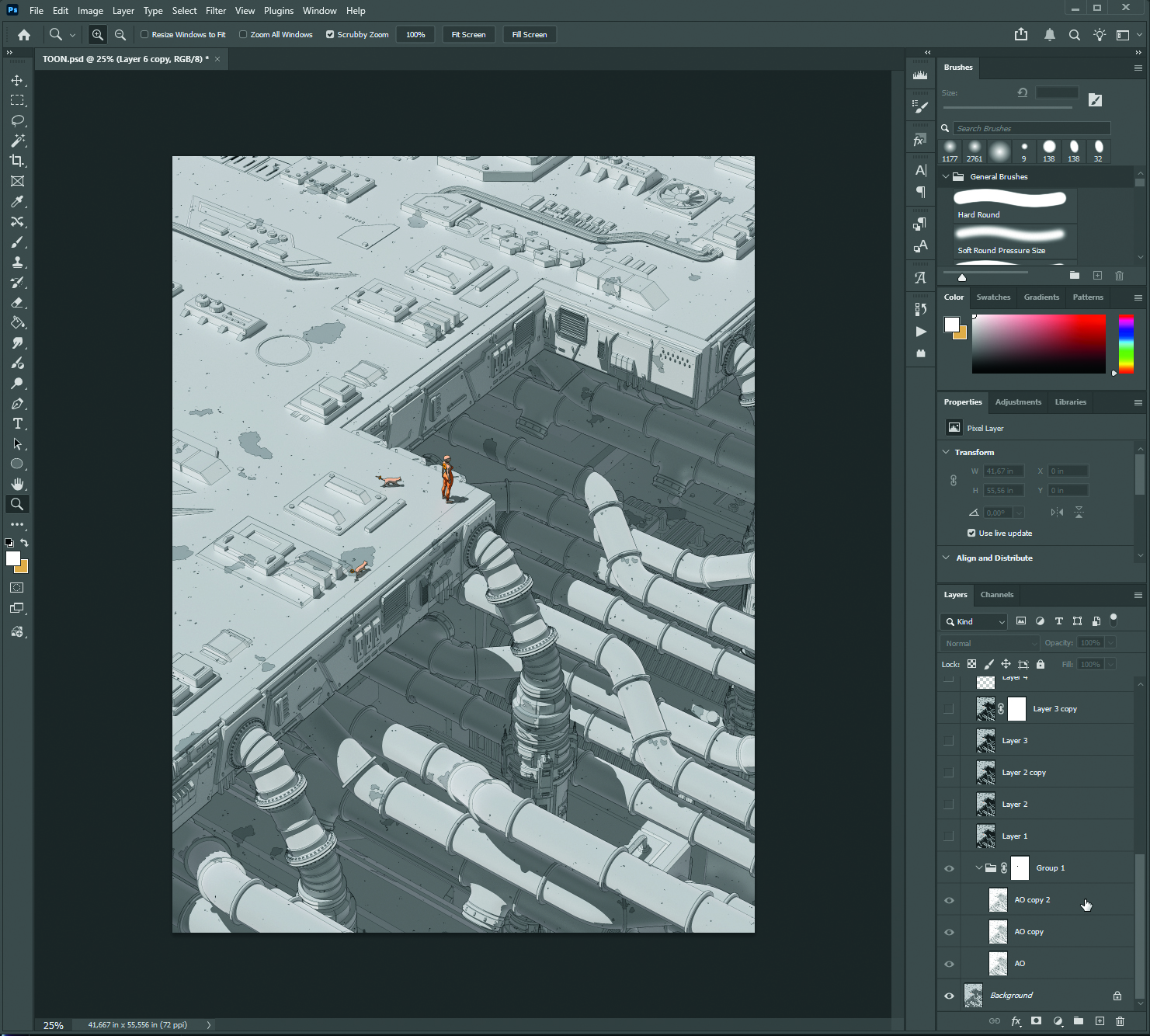The width and height of the screenshot is (1150, 1036).
Task: Select the Lasso tool
Action: pos(17,121)
